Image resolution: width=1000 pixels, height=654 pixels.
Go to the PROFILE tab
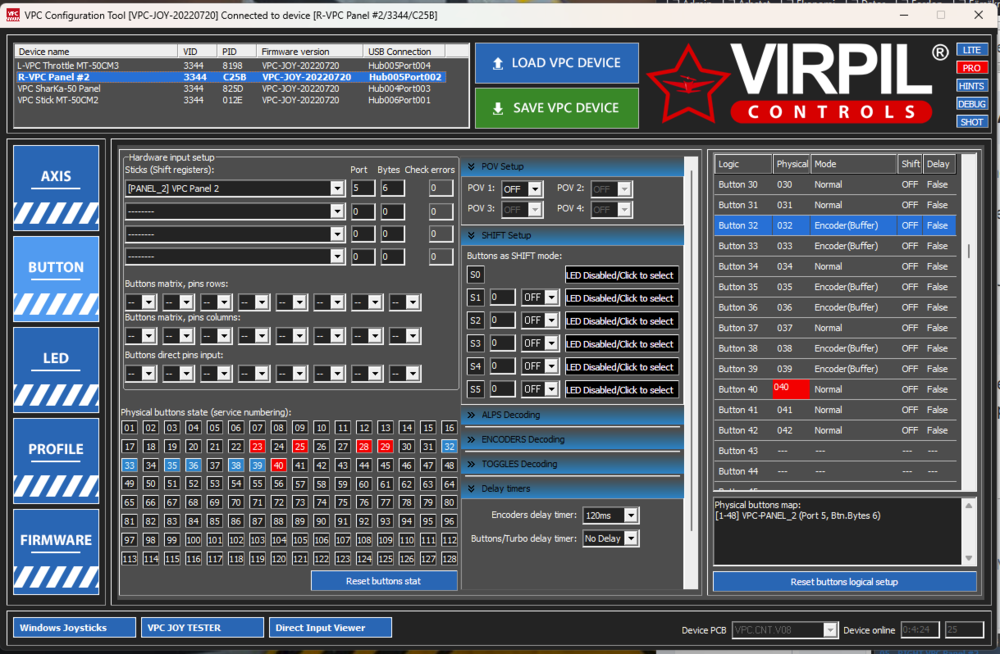[56, 461]
